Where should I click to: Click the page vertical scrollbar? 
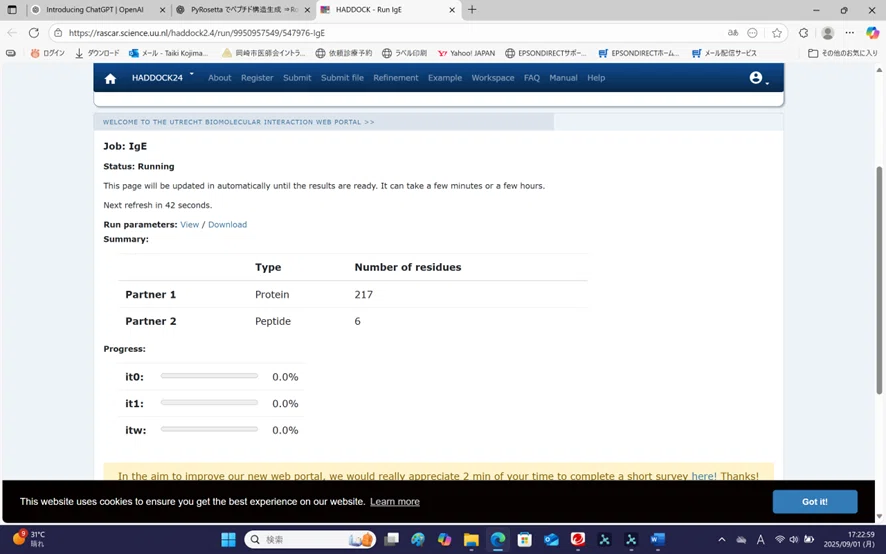[879, 280]
